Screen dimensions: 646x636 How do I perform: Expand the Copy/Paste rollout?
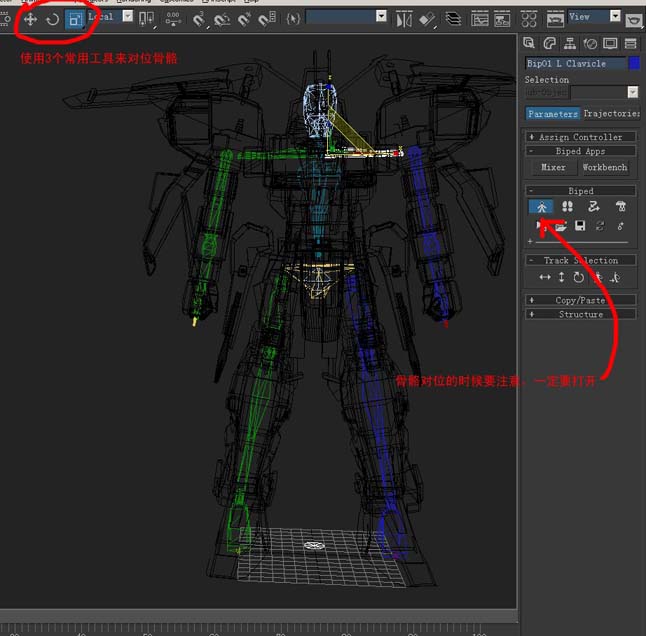click(580, 300)
